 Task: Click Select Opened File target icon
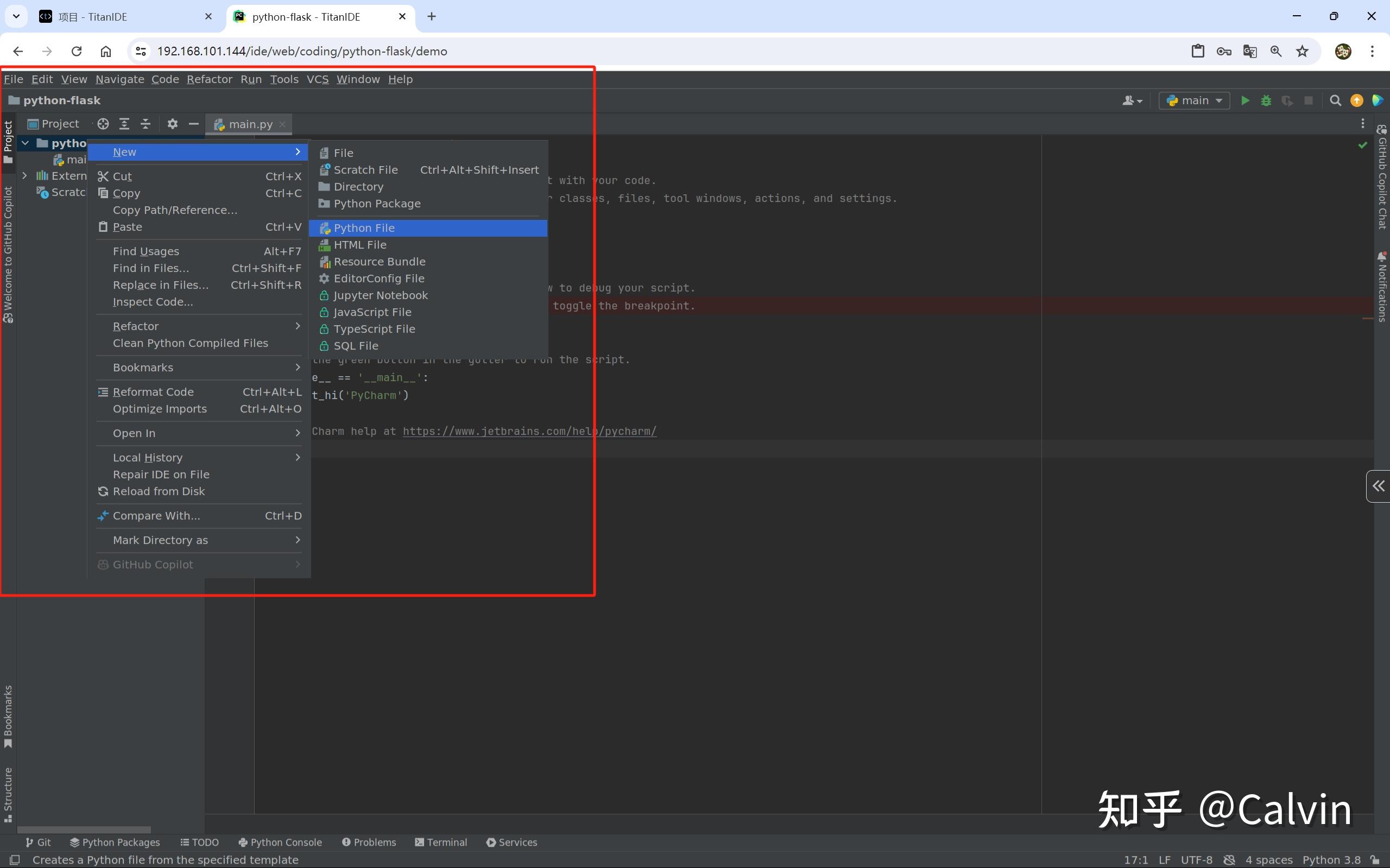coord(103,123)
